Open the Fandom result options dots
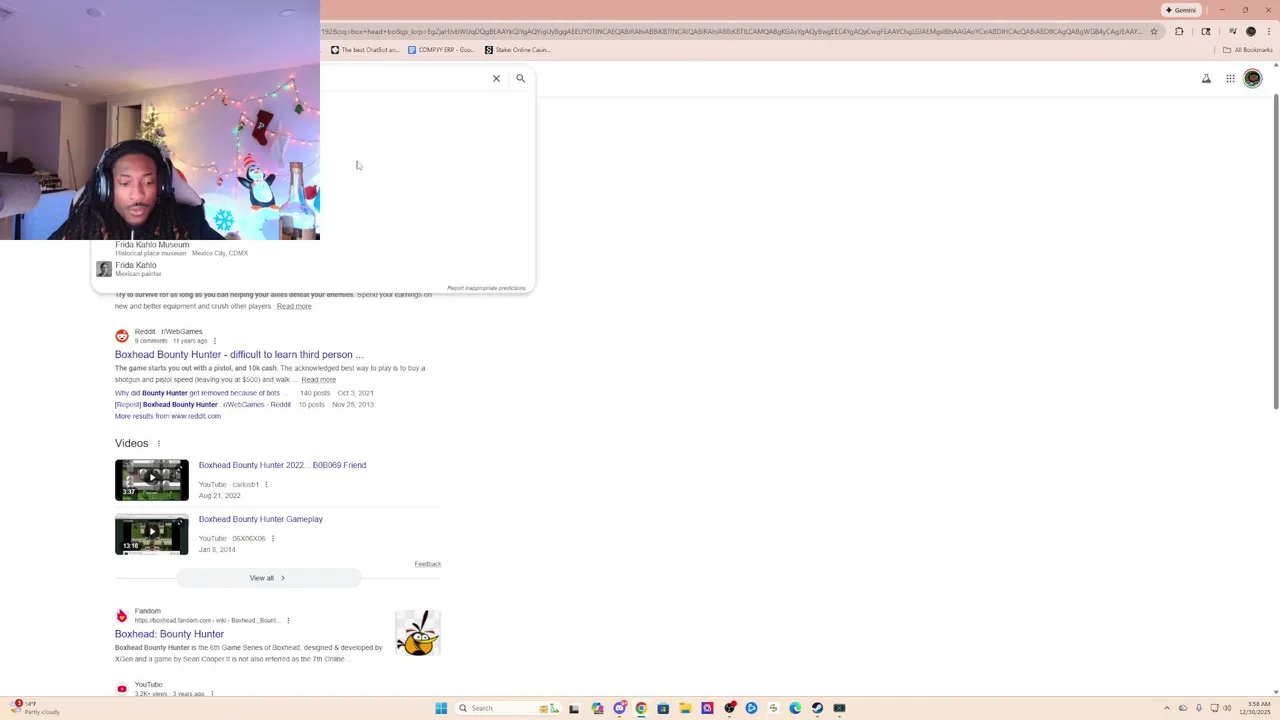The width and height of the screenshot is (1280, 720). coord(288,621)
